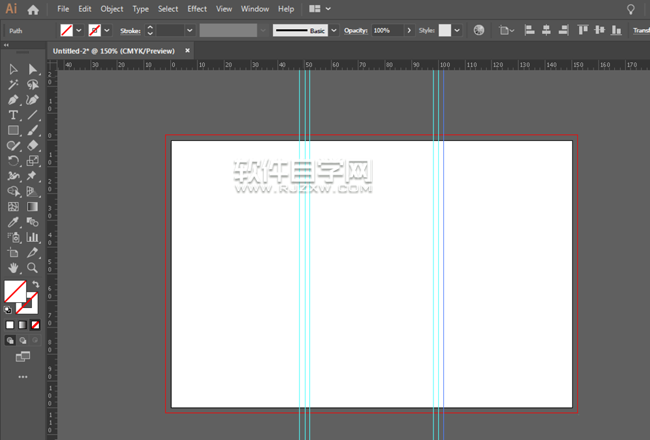Select the Rectangle tool
650x440 pixels.
[x=14, y=131]
